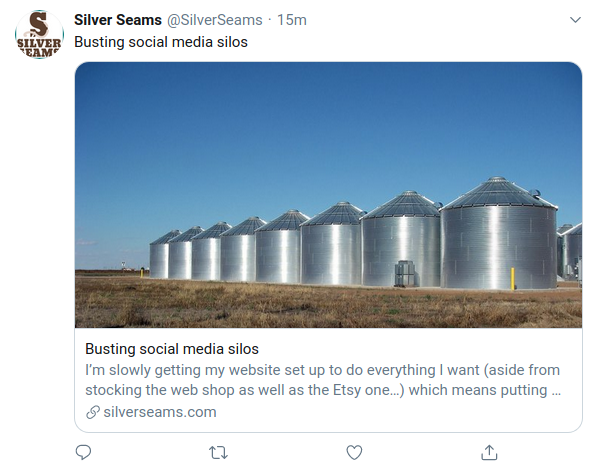Click the card description preview text
The width and height of the screenshot is (598, 471).
click(323, 380)
